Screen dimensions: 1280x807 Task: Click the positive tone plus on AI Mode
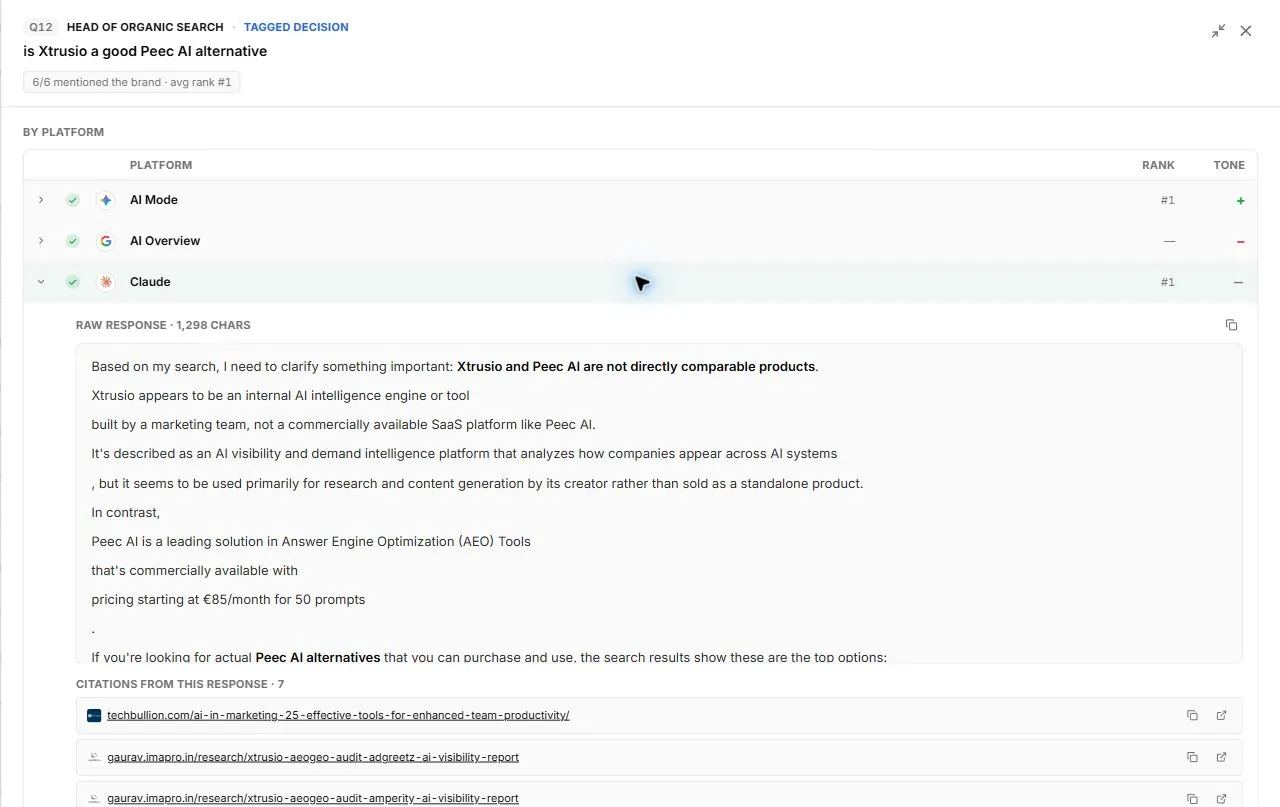click(1241, 200)
